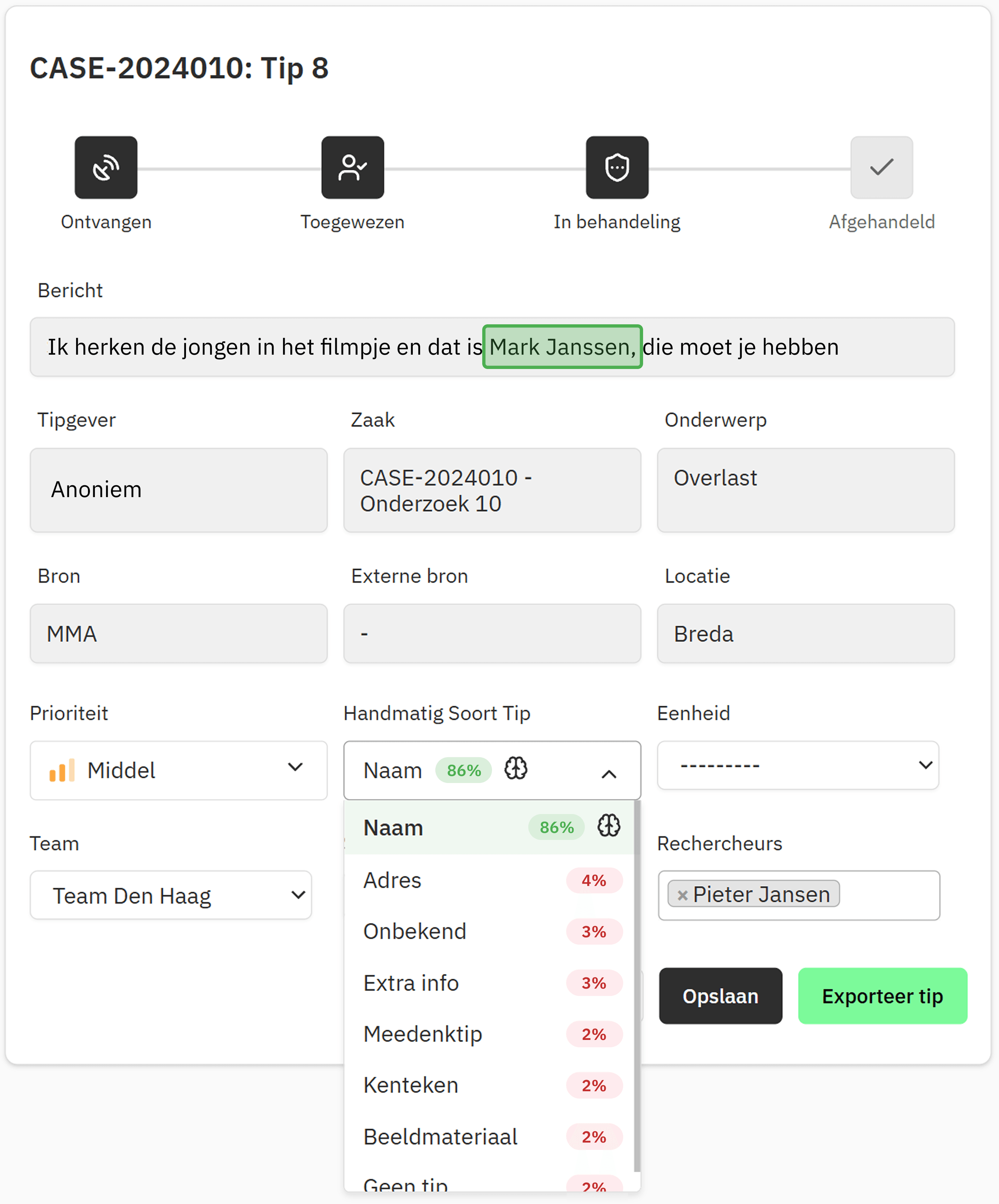Click the Opslaan button
999x1204 pixels.
(x=720, y=996)
